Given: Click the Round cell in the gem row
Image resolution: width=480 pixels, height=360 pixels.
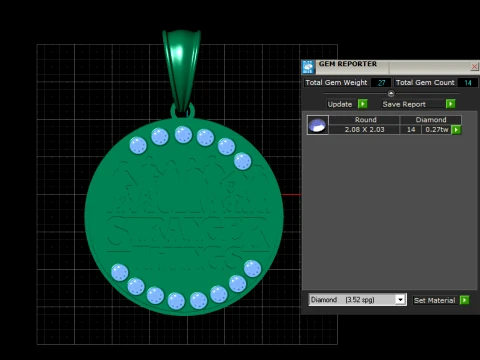Looking at the screenshot, I should (x=365, y=120).
